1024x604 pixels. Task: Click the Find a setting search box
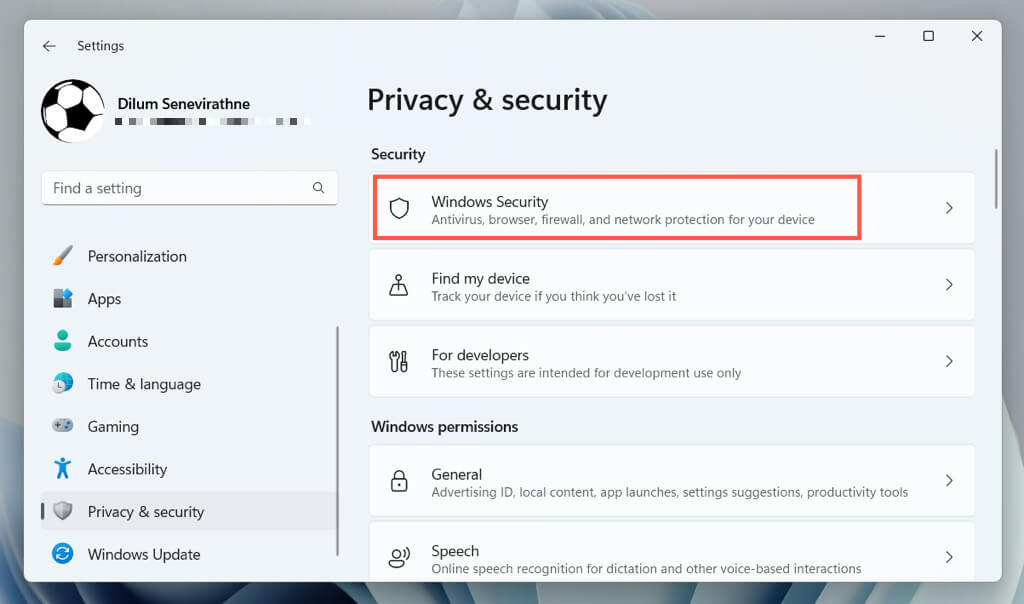175,188
